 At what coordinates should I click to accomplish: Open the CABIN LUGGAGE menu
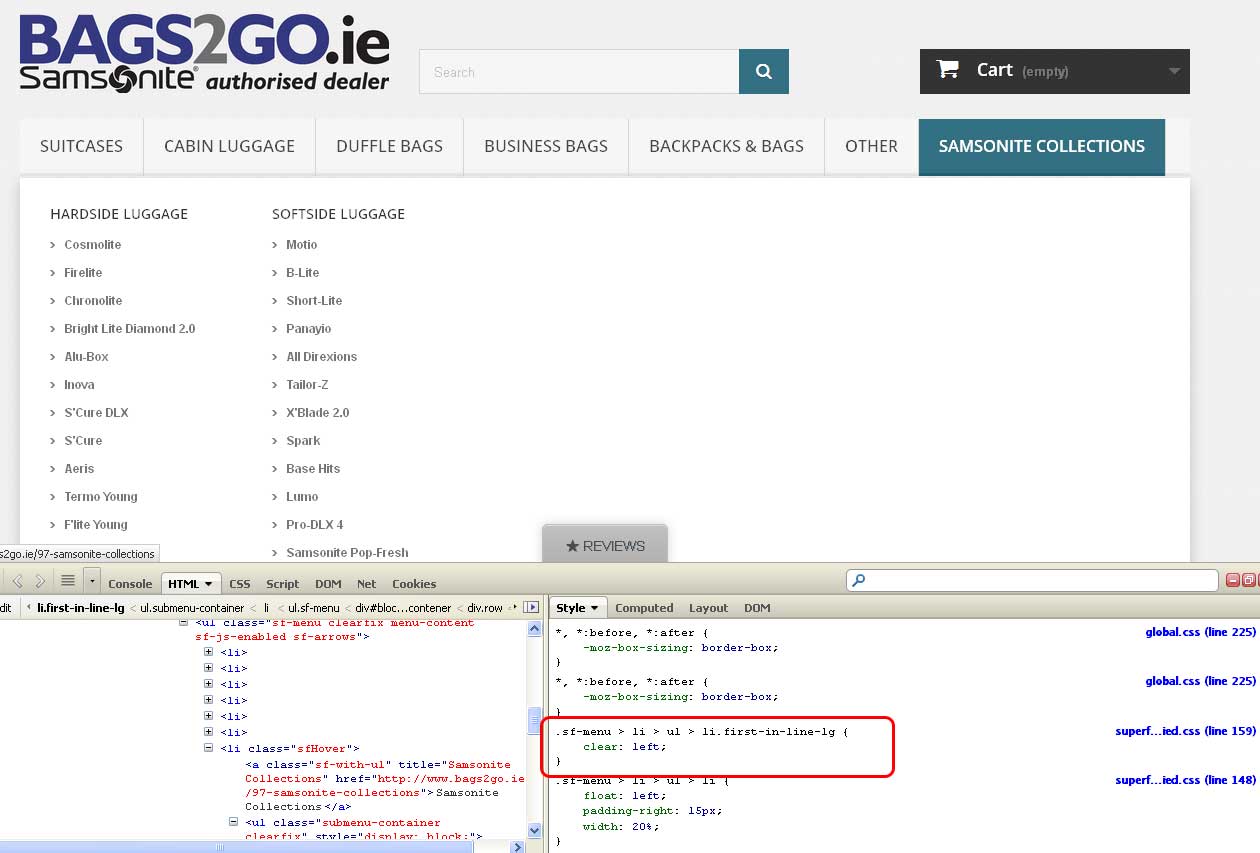229,146
